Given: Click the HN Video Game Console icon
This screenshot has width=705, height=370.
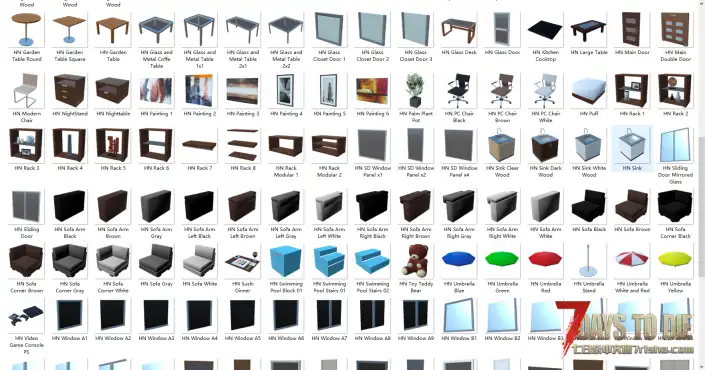Looking at the screenshot, I should tap(27, 315).
